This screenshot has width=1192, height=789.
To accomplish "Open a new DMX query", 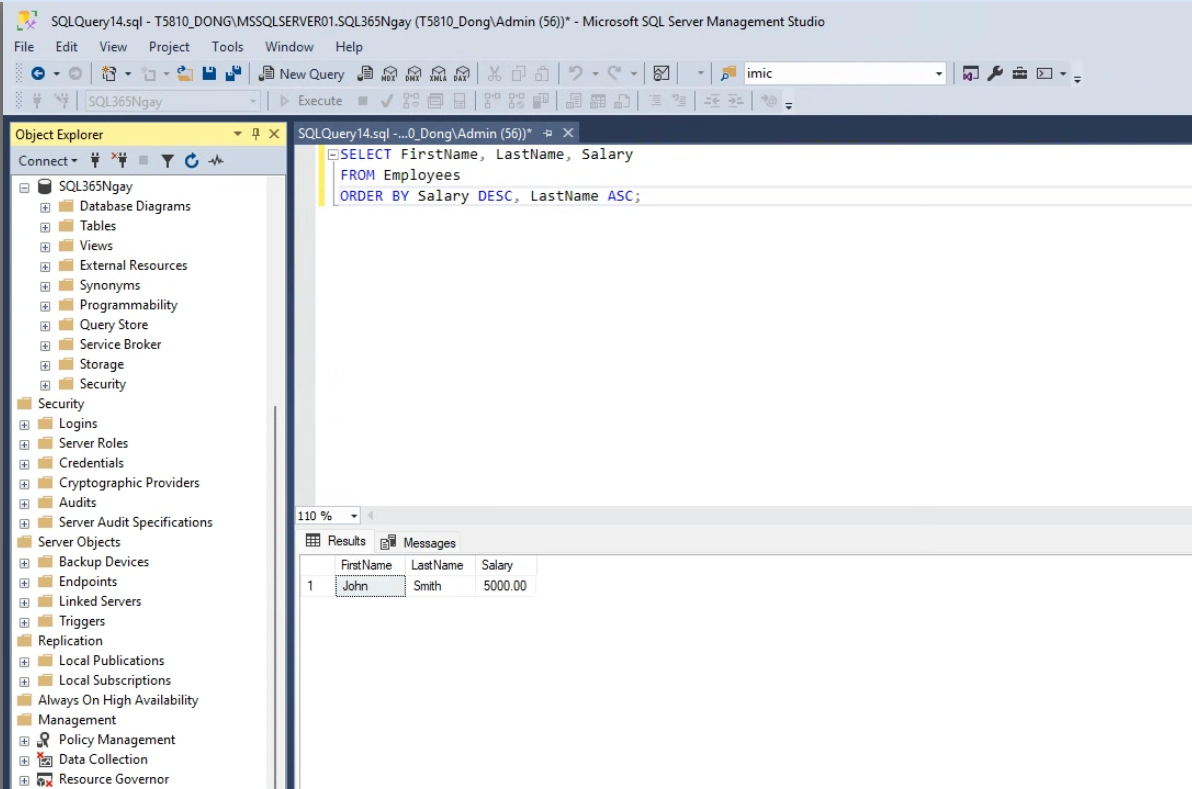I will click(414, 74).
